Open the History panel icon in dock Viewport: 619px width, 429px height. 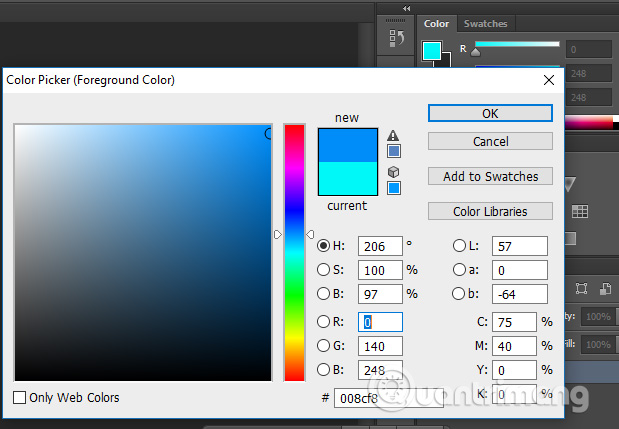click(x=396, y=38)
